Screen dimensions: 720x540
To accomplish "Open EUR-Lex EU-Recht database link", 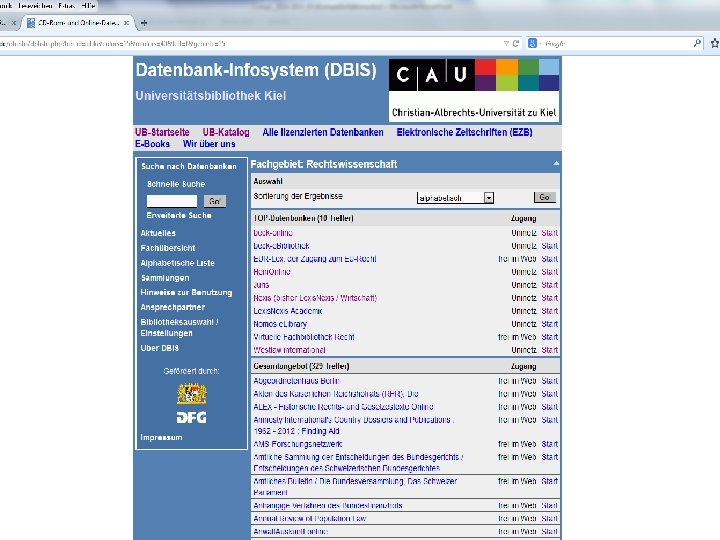I will tap(315, 259).
